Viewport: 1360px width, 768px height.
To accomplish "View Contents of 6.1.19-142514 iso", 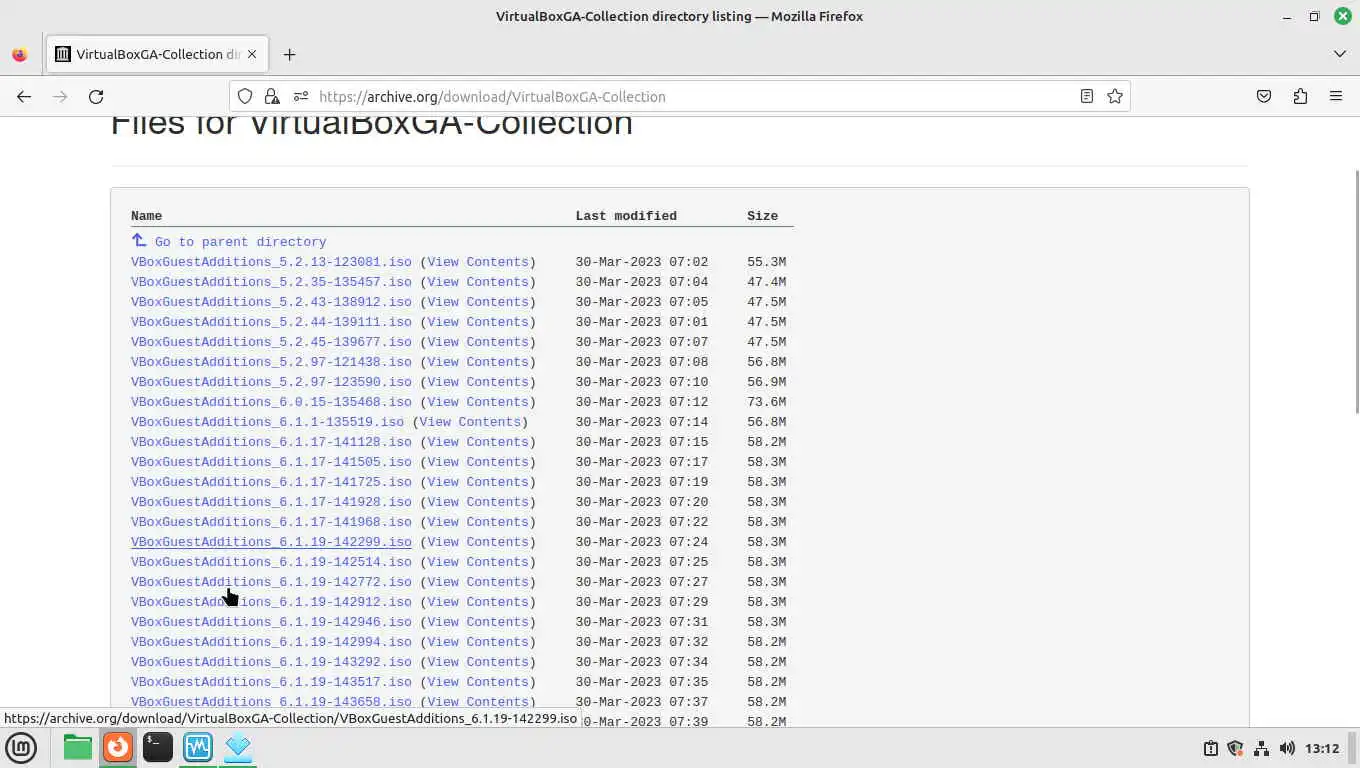I will (x=478, y=562).
